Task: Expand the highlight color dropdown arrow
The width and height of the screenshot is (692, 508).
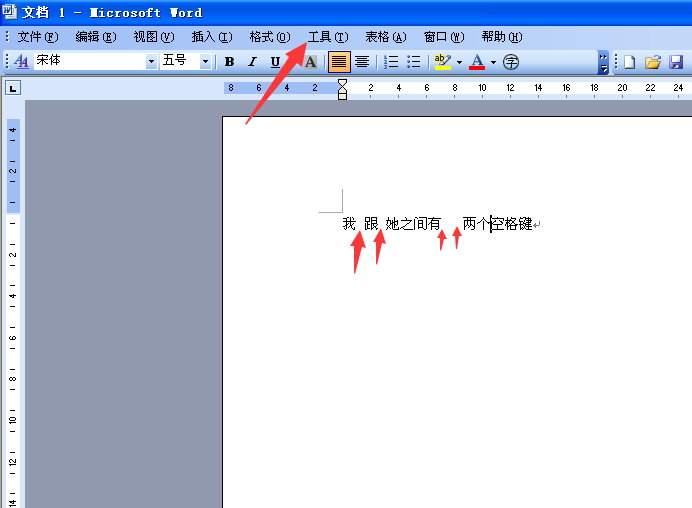Action: [x=459, y=62]
